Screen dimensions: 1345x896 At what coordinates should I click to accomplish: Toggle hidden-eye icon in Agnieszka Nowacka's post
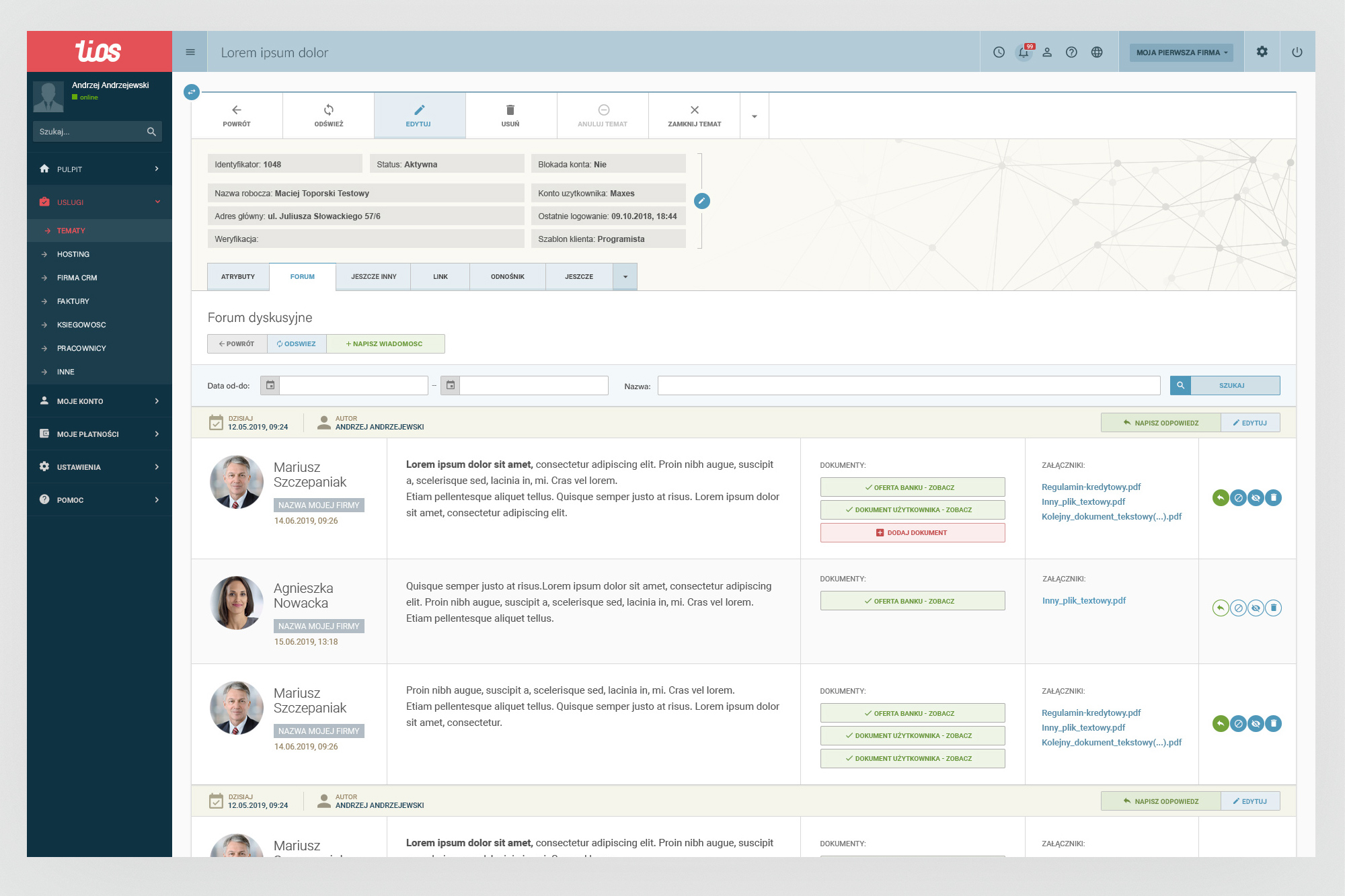(x=1256, y=608)
